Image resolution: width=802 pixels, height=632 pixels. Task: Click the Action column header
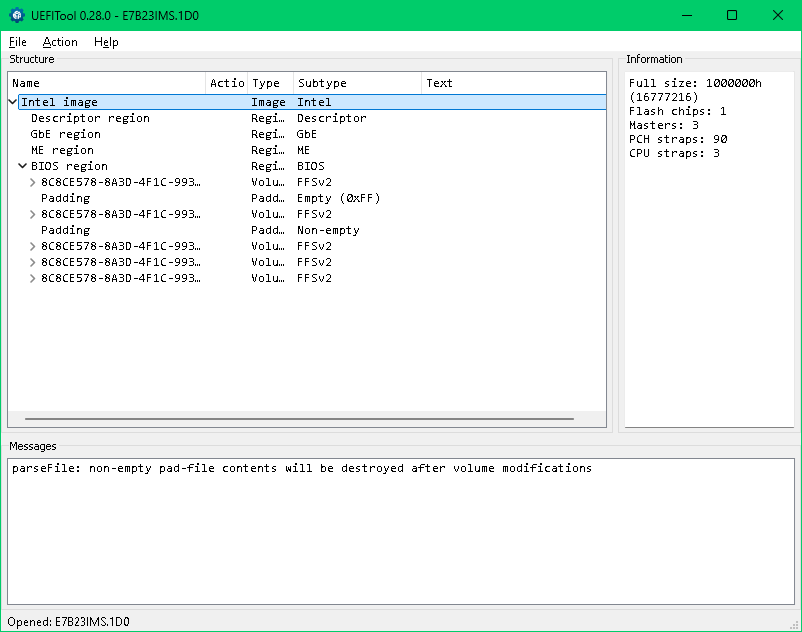(227, 83)
